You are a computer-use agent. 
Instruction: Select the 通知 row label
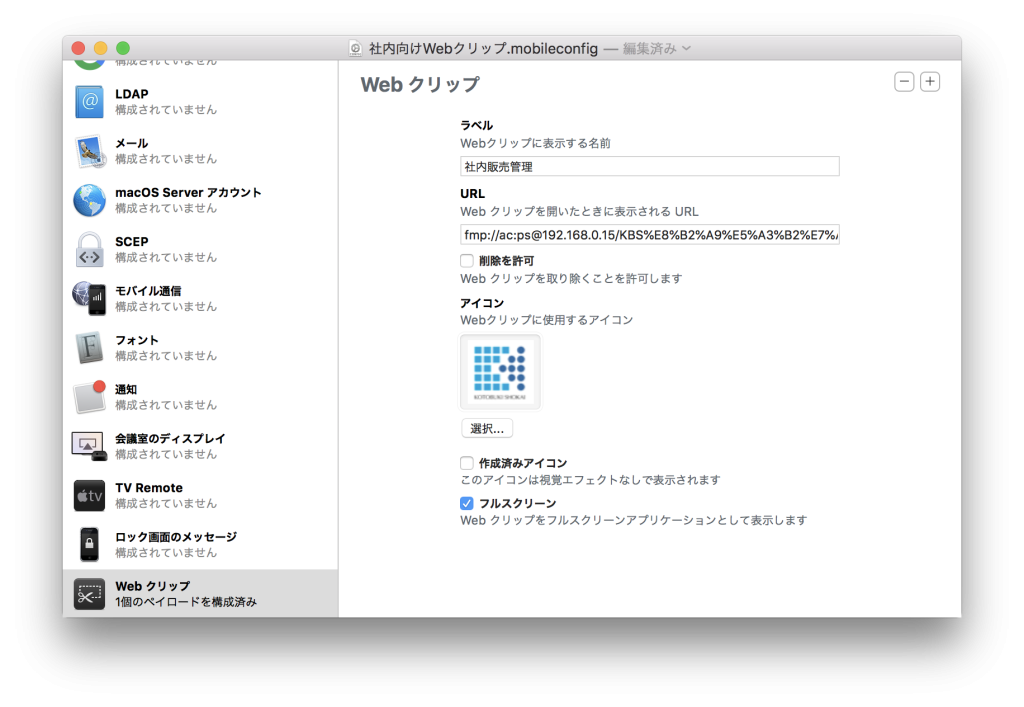pyautogui.click(x=126, y=390)
